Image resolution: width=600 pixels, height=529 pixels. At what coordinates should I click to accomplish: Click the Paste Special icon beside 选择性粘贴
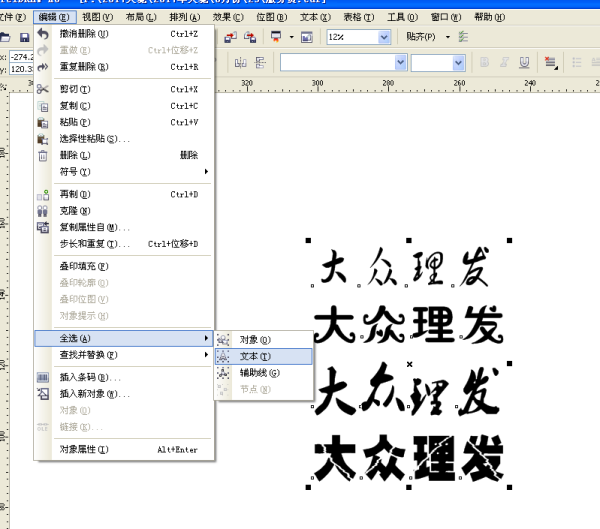click(42, 139)
